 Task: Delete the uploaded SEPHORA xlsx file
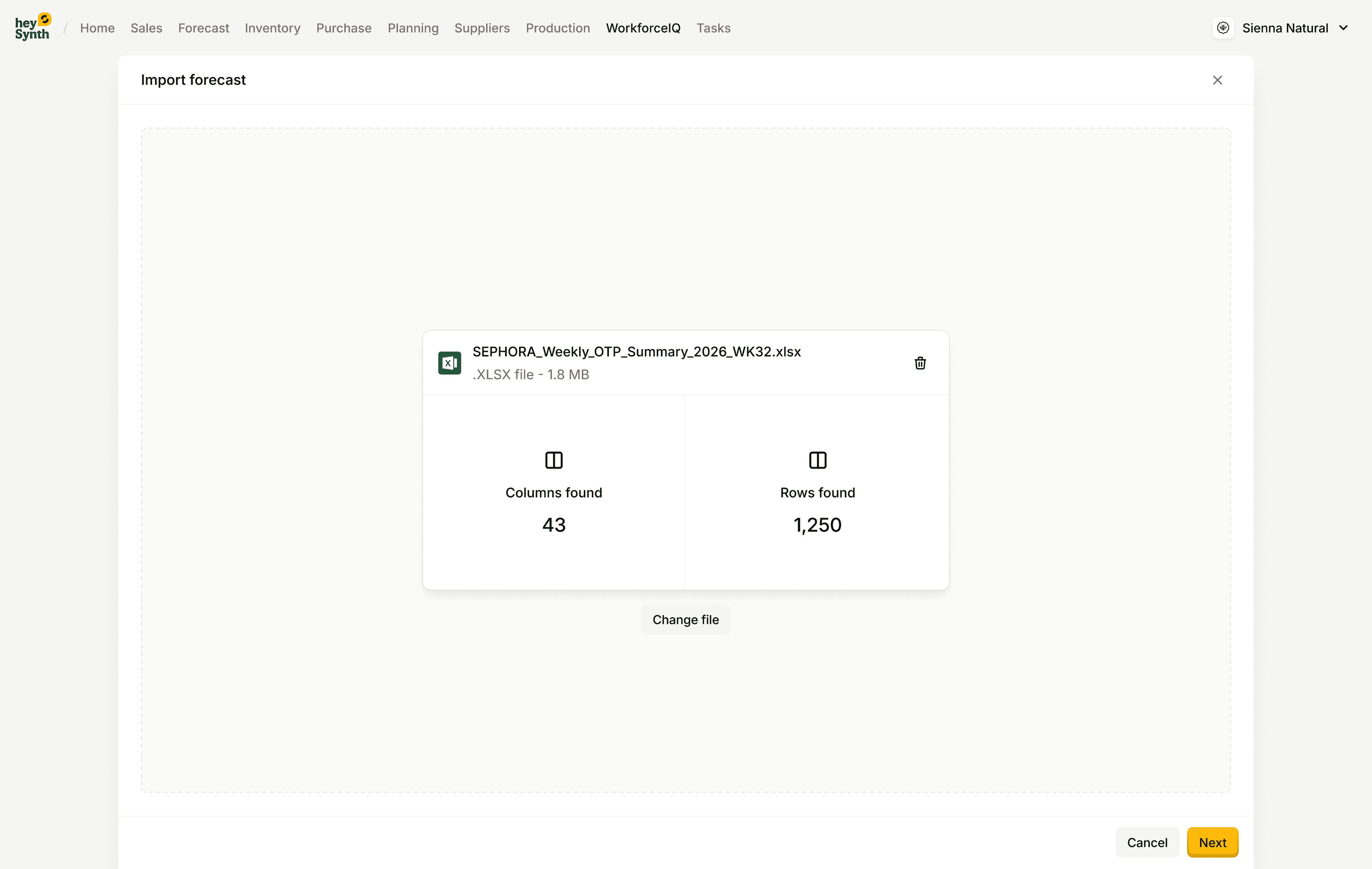(x=920, y=363)
